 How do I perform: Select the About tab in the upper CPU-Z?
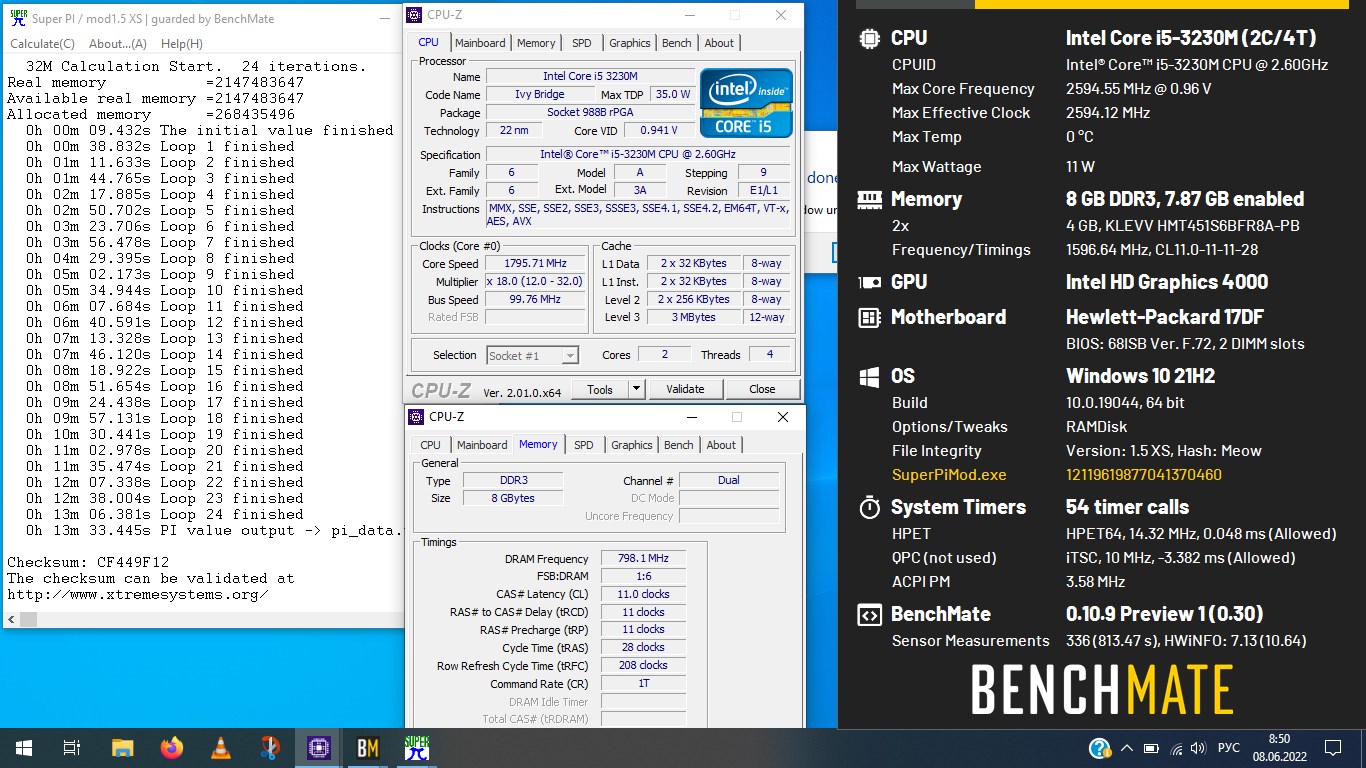coord(719,43)
